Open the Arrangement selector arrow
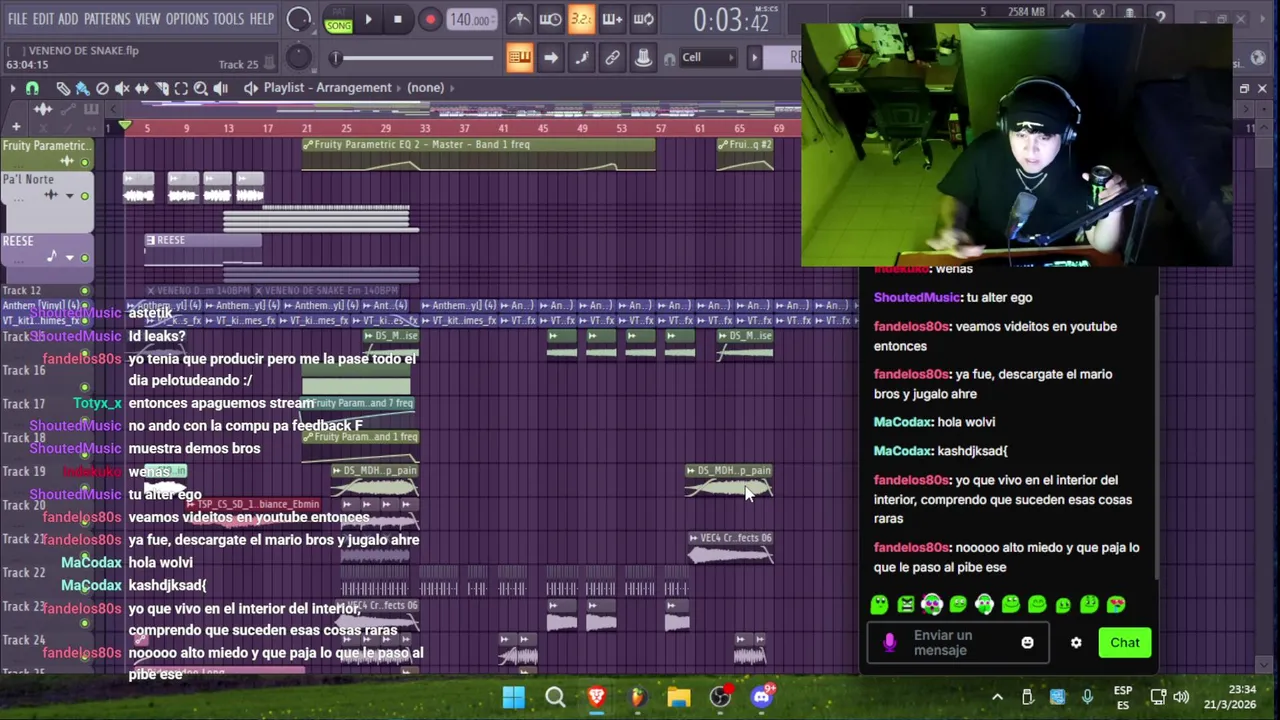This screenshot has width=1280, height=720. tap(398, 88)
